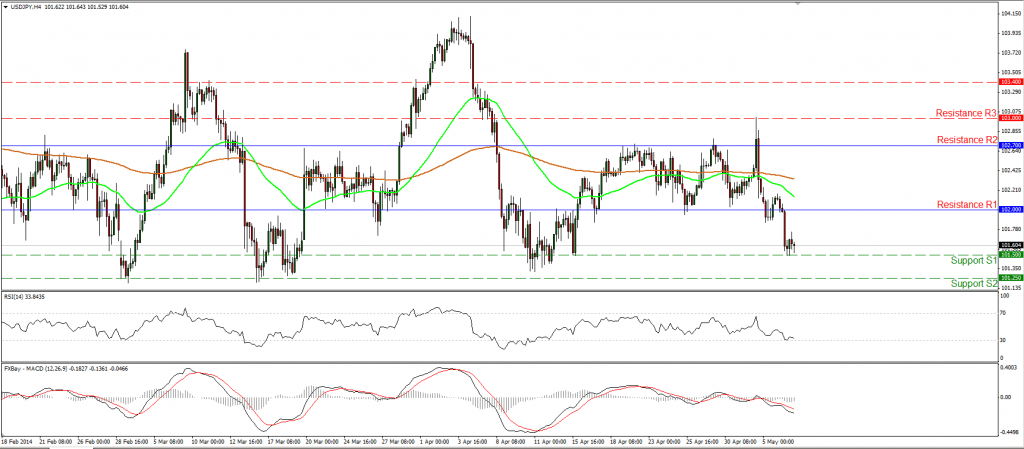Image resolution: width=1024 pixels, height=449 pixels.
Task: Click the green 101.500 price tag
Action: [x=1010, y=255]
